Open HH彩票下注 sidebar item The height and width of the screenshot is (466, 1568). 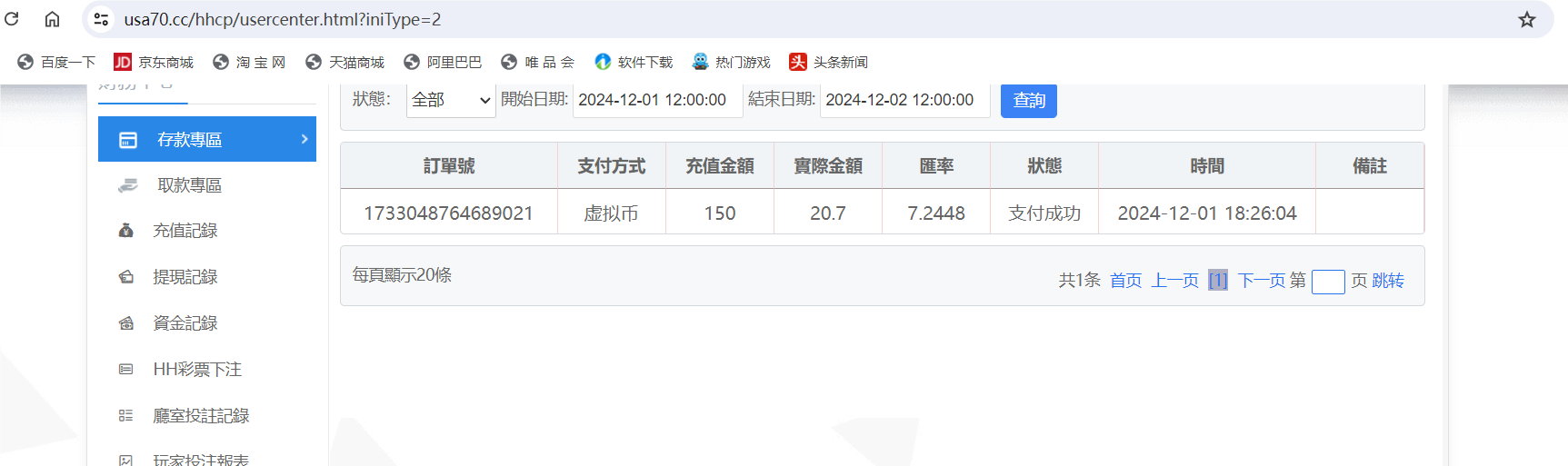(x=197, y=370)
